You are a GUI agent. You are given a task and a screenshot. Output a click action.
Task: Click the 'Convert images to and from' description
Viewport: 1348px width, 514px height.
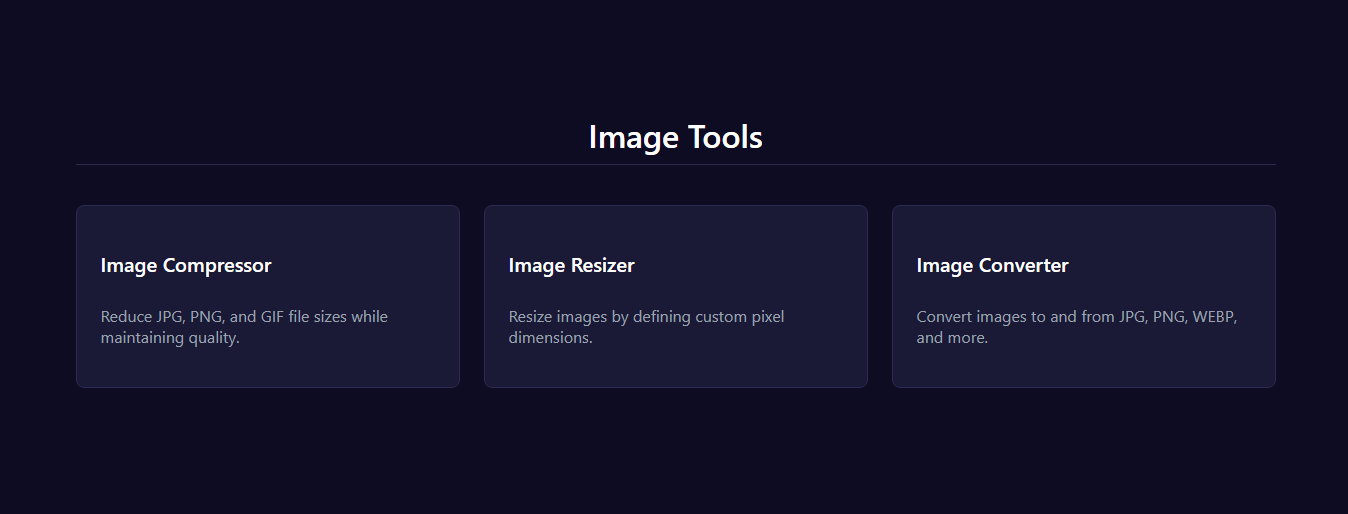coord(1077,327)
